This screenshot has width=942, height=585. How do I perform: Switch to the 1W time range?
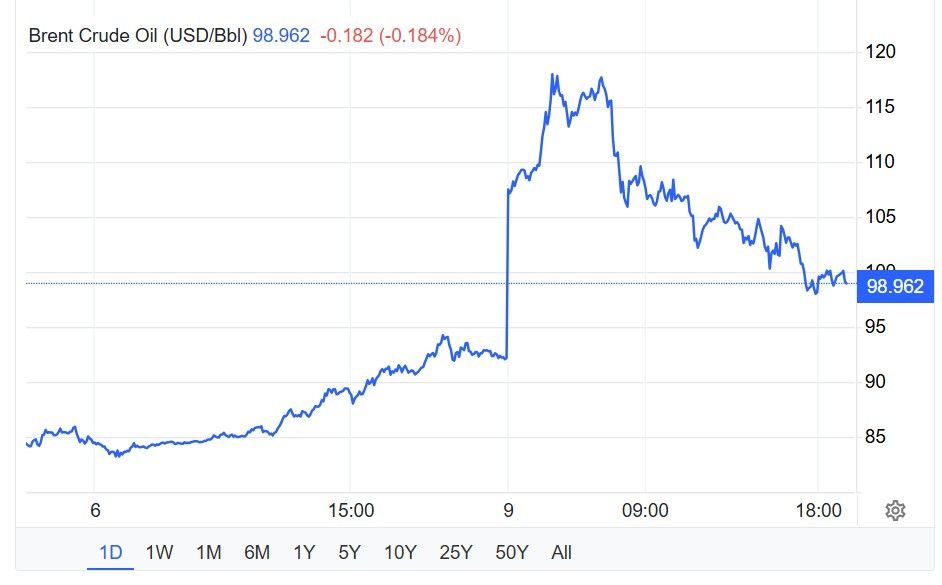pos(159,552)
